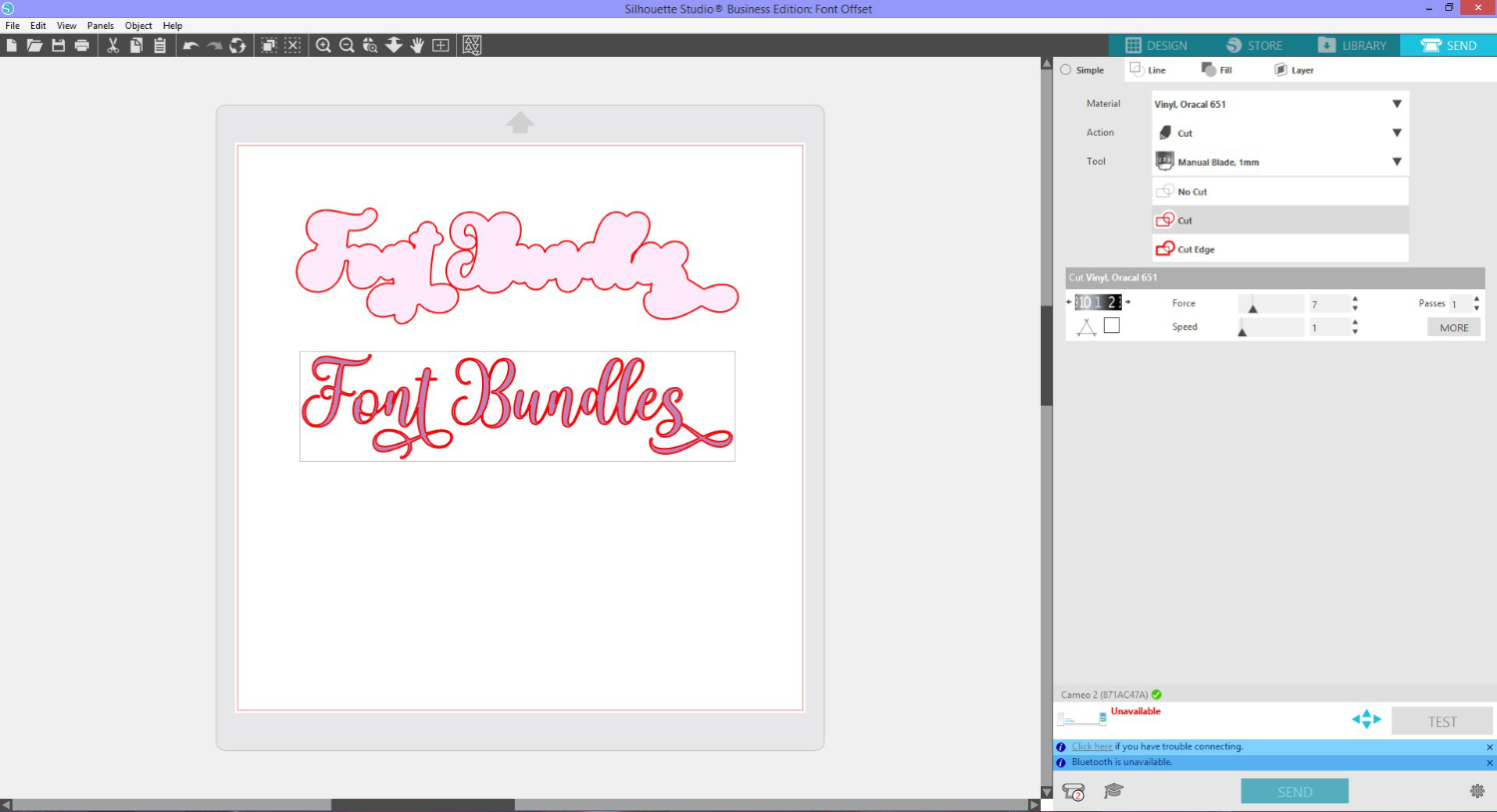
Task: Dismiss the trouble connecting notice
Action: point(1490,747)
